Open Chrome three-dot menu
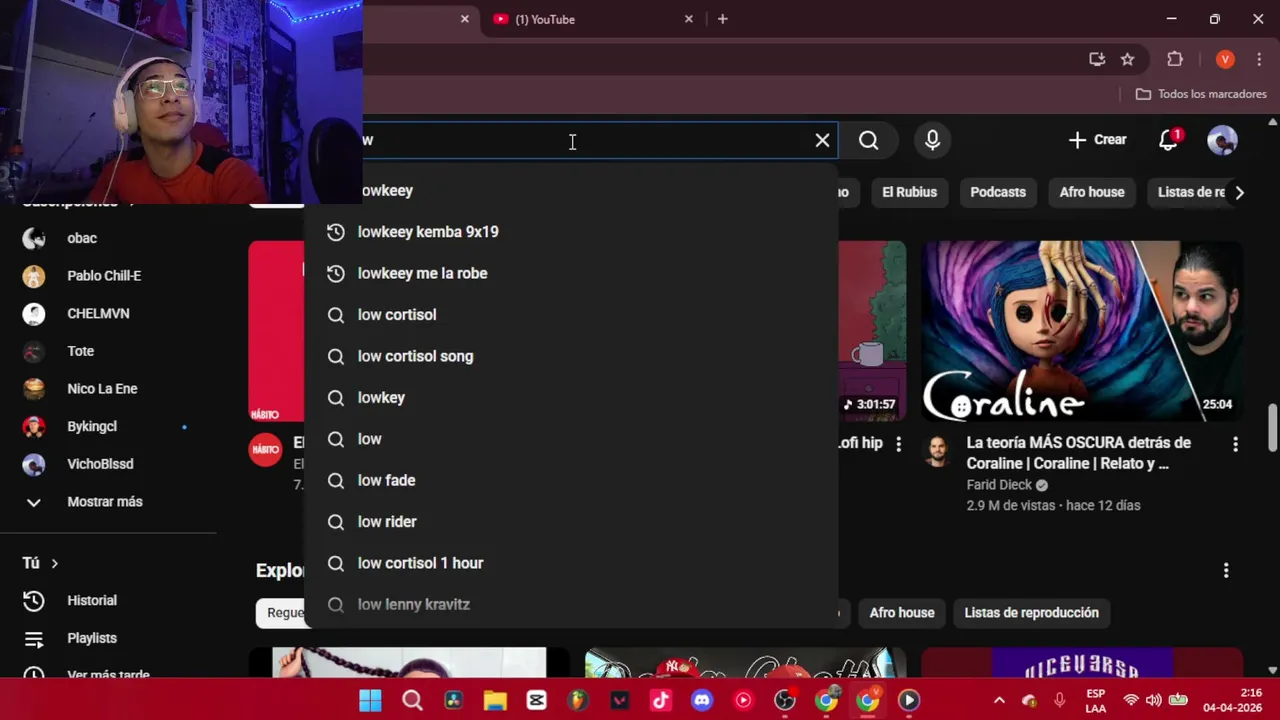 click(x=1259, y=59)
